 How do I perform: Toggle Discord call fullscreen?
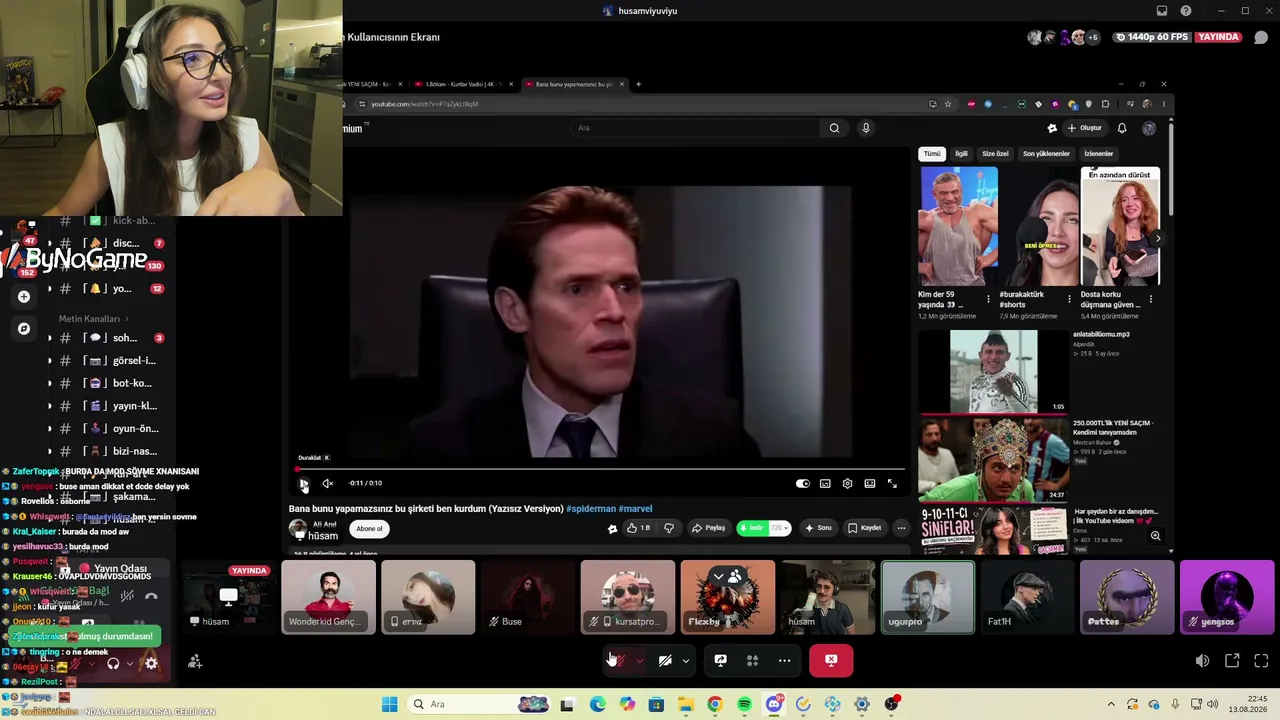pyautogui.click(x=1261, y=661)
